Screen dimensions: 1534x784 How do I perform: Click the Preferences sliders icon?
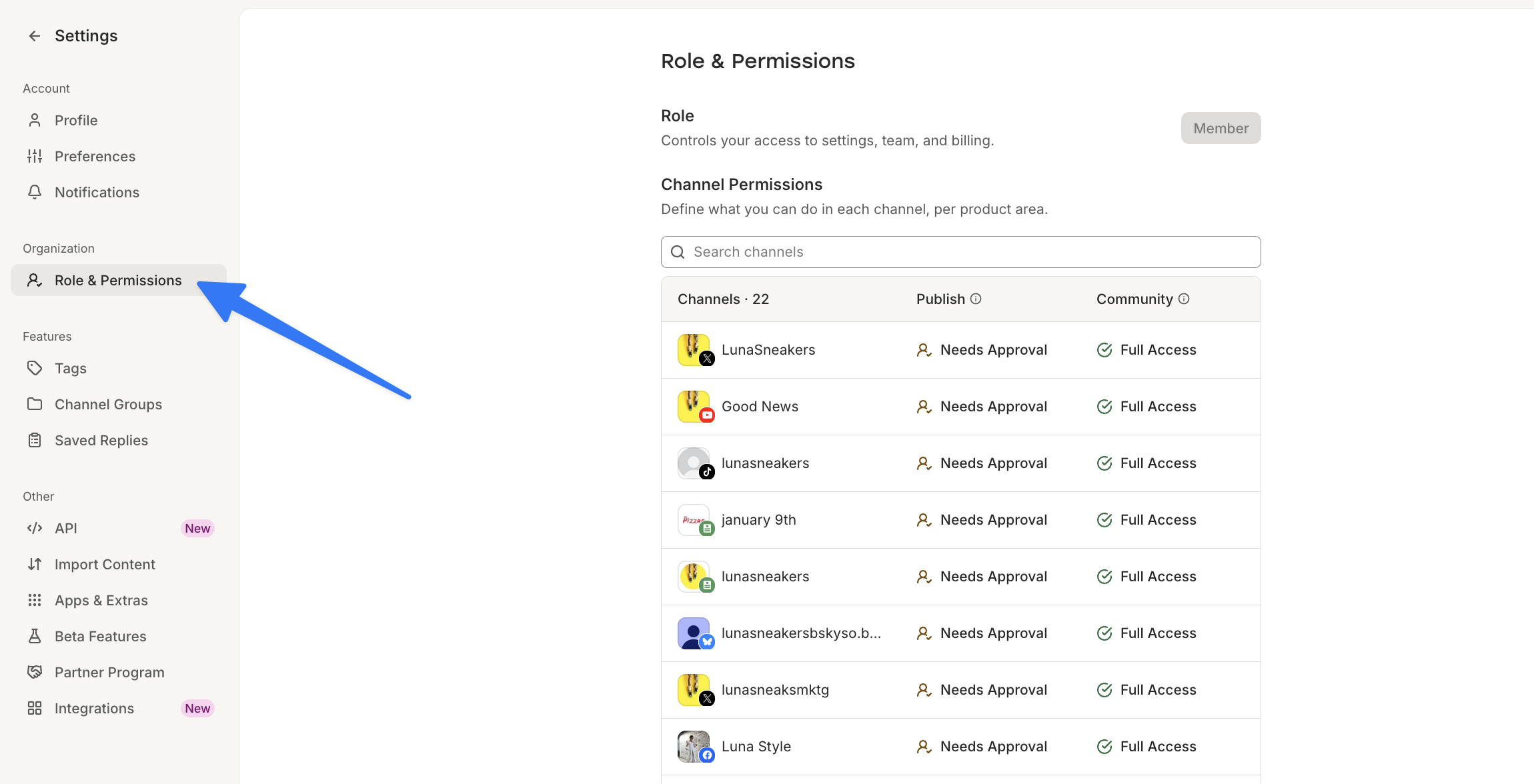click(x=35, y=157)
